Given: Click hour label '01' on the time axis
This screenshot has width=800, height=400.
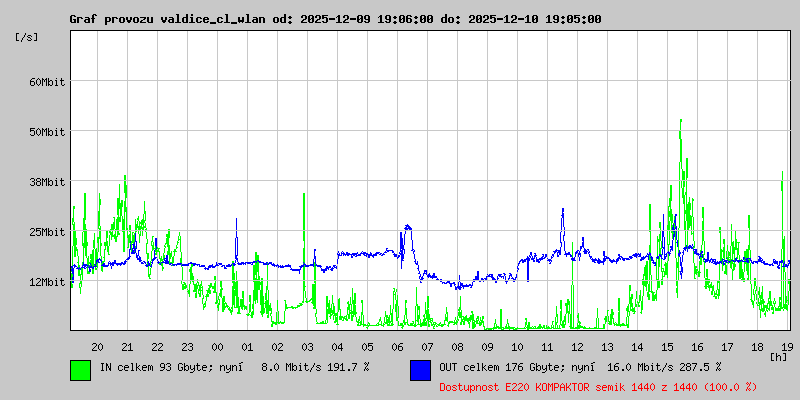Looking at the screenshot, I should pos(247,347).
